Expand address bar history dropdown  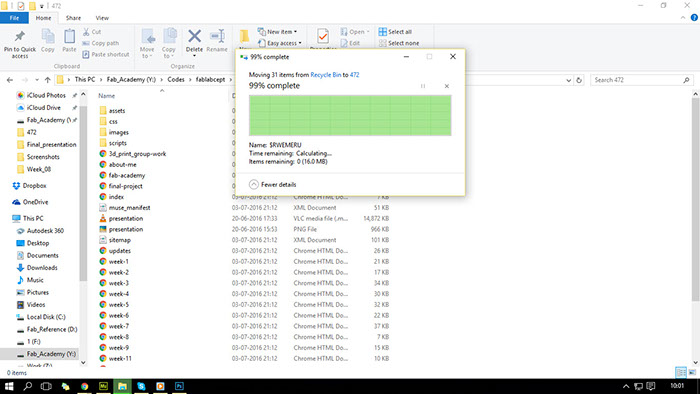(x=568, y=80)
